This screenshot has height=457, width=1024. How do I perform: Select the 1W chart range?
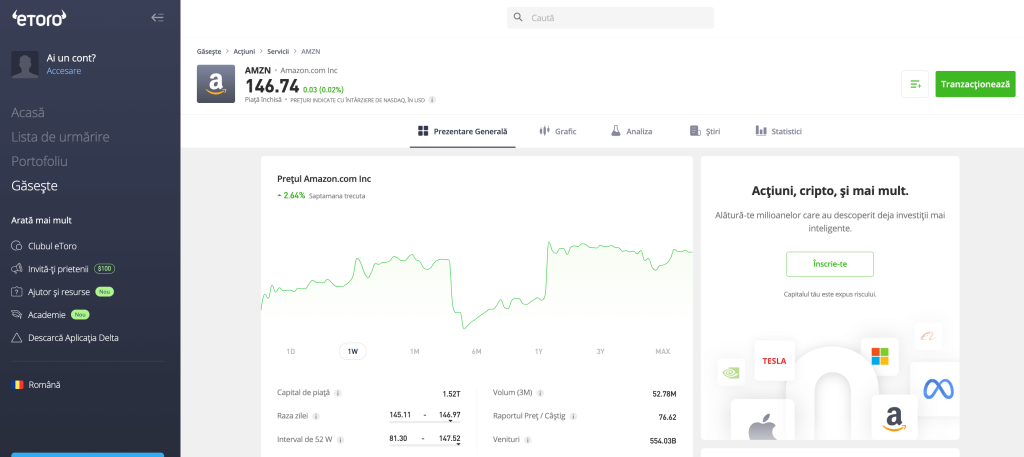(x=353, y=351)
